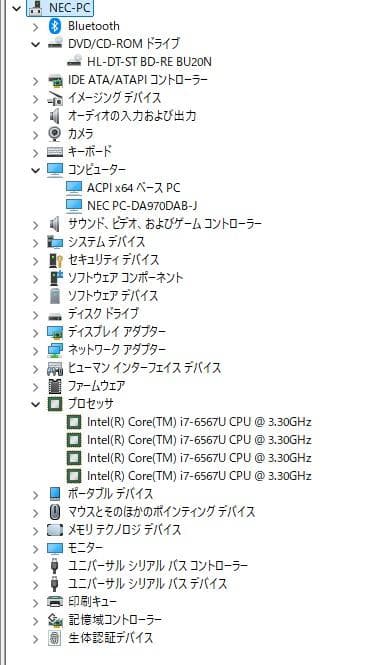Image resolution: width=372 pixels, height=665 pixels.
Task: Click the icon beside NEC PC-DA970DAB-J
Action: [74, 206]
